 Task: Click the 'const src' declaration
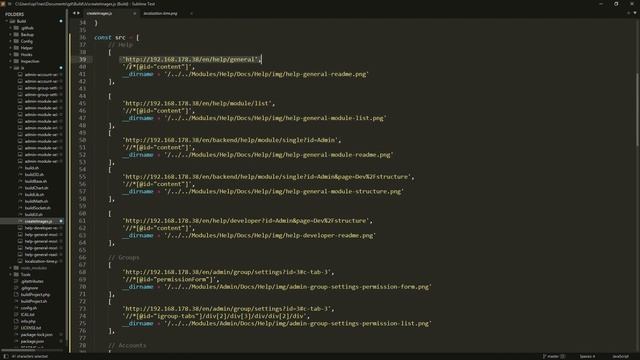click(110, 37)
